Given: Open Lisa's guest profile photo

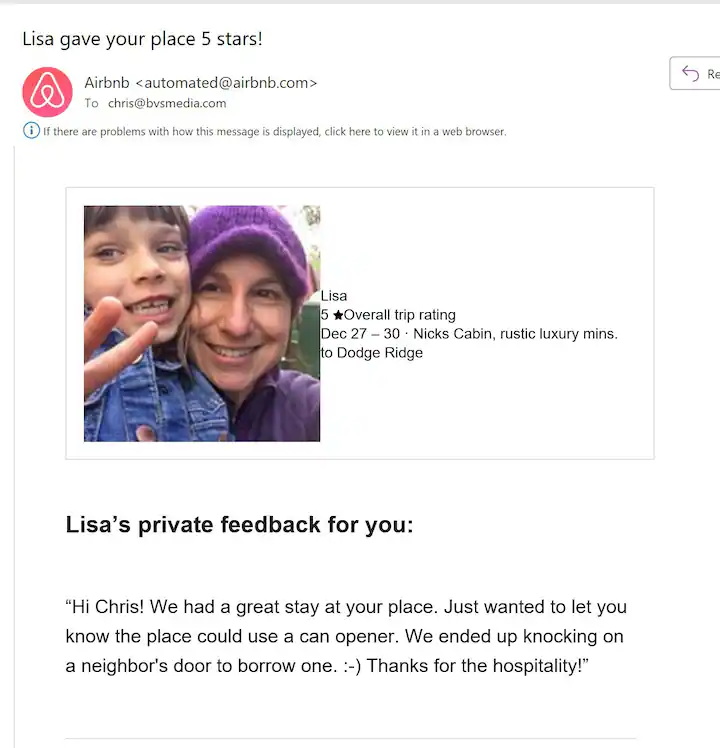Looking at the screenshot, I should click(x=201, y=323).
